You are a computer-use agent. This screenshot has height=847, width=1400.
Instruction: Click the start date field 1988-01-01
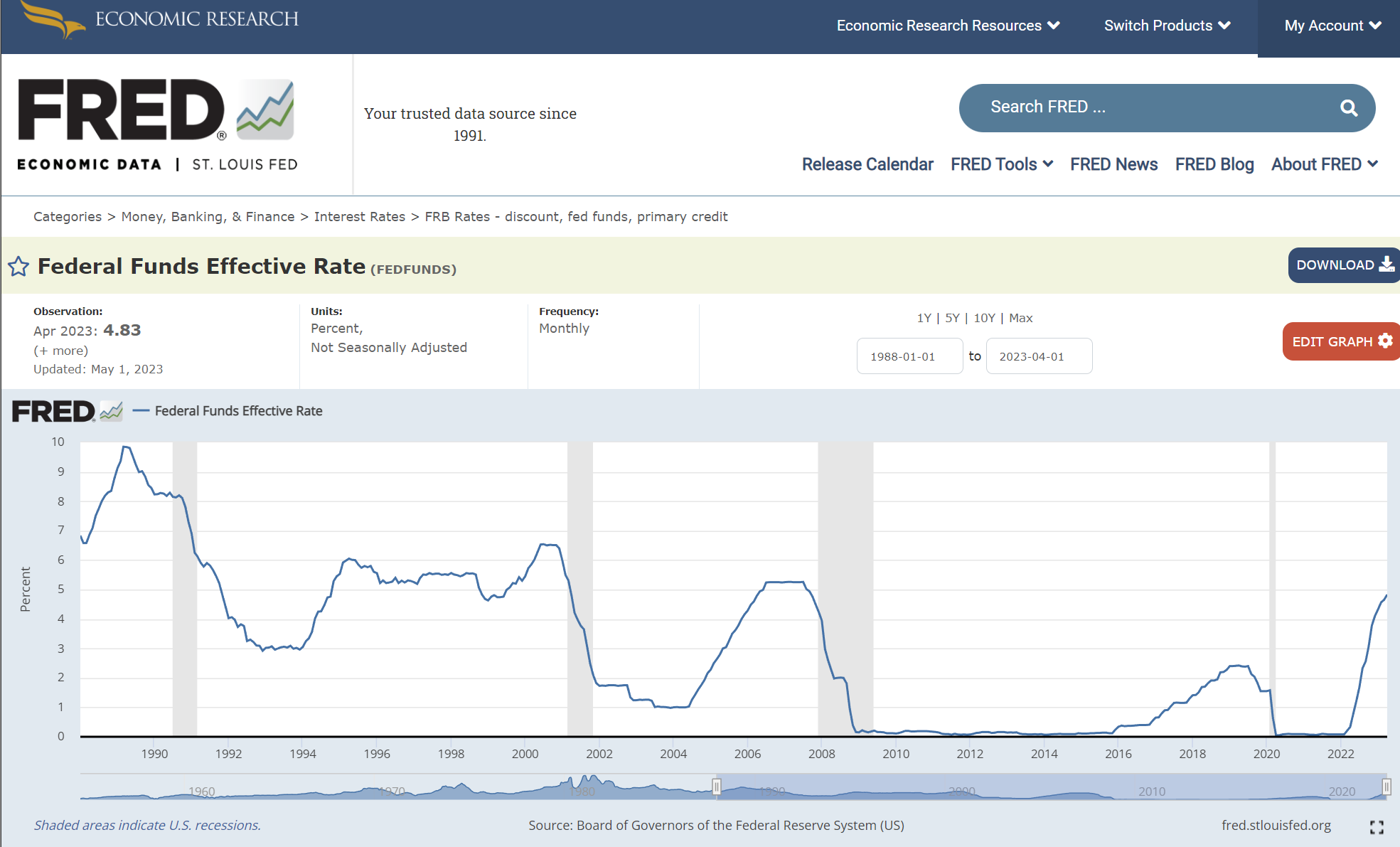pyautogui.click(x=909, y=356)
